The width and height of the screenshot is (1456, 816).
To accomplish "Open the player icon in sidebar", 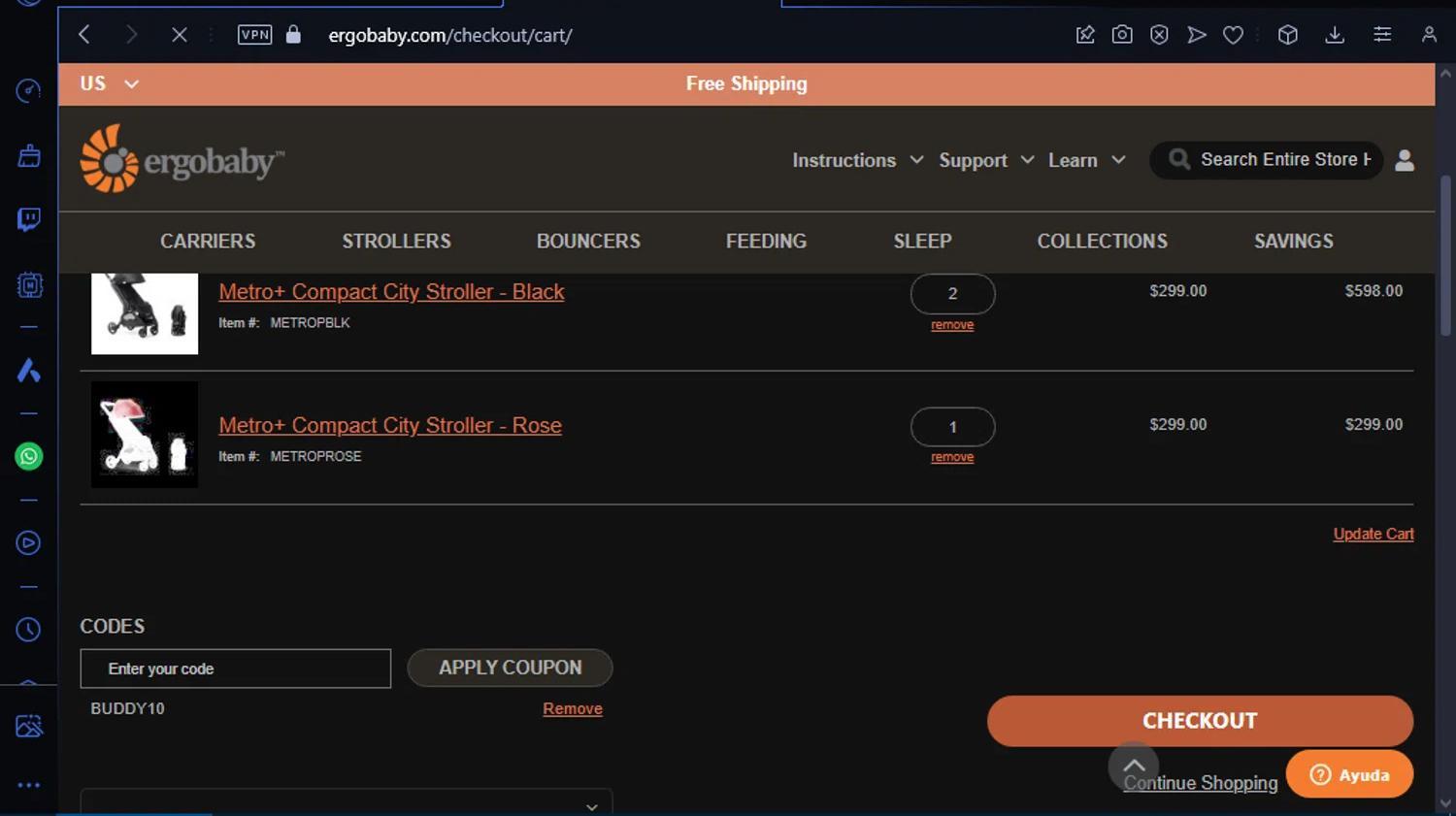I will 29,543.
